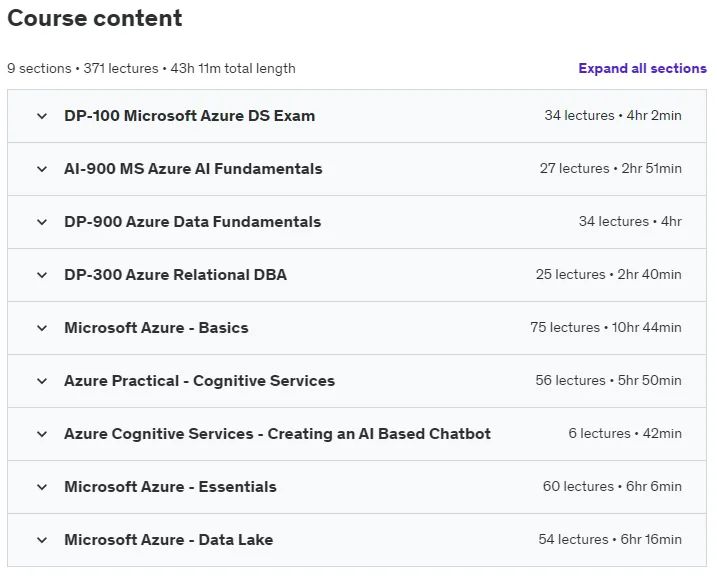Click the '34 lectures • 4hr' text
The width and height of the screenshot is (717, 578).
[x=630, y=221]
